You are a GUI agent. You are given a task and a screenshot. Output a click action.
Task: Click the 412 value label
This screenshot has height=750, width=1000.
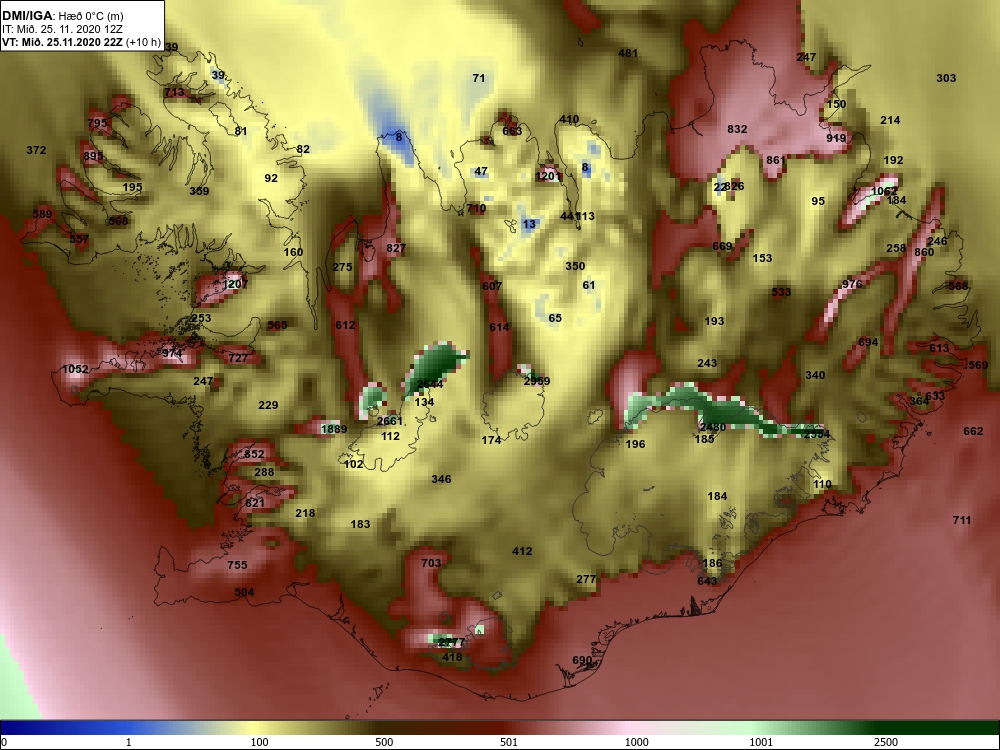click(x=522, y=550)
